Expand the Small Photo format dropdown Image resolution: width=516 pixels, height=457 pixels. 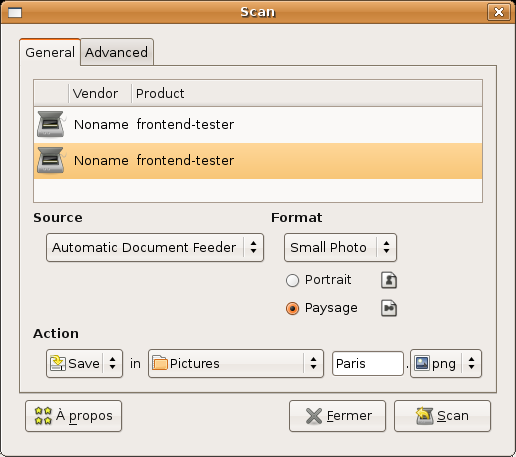340,247
